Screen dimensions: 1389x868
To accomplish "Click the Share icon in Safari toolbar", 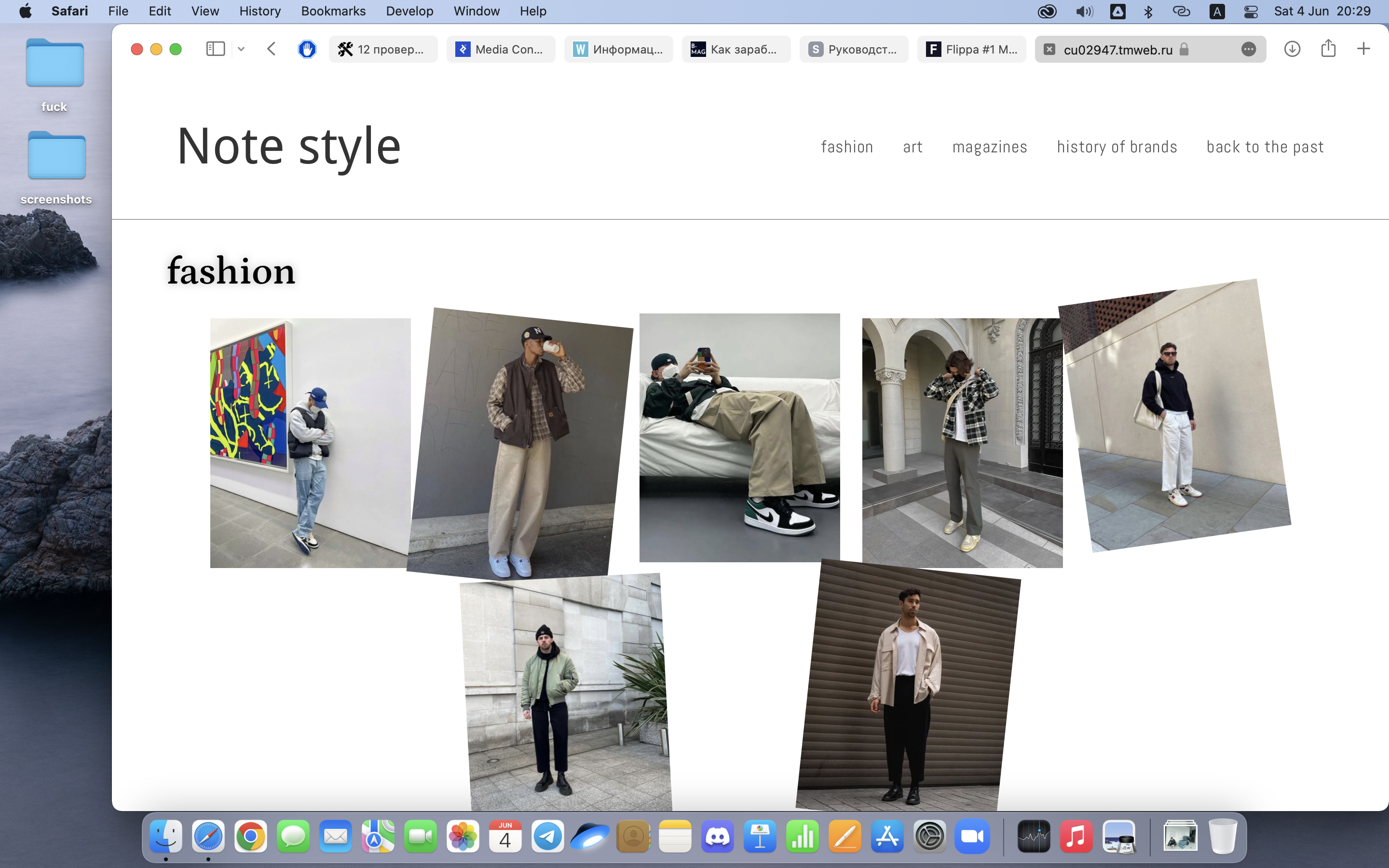I will tap(1328, 48).
